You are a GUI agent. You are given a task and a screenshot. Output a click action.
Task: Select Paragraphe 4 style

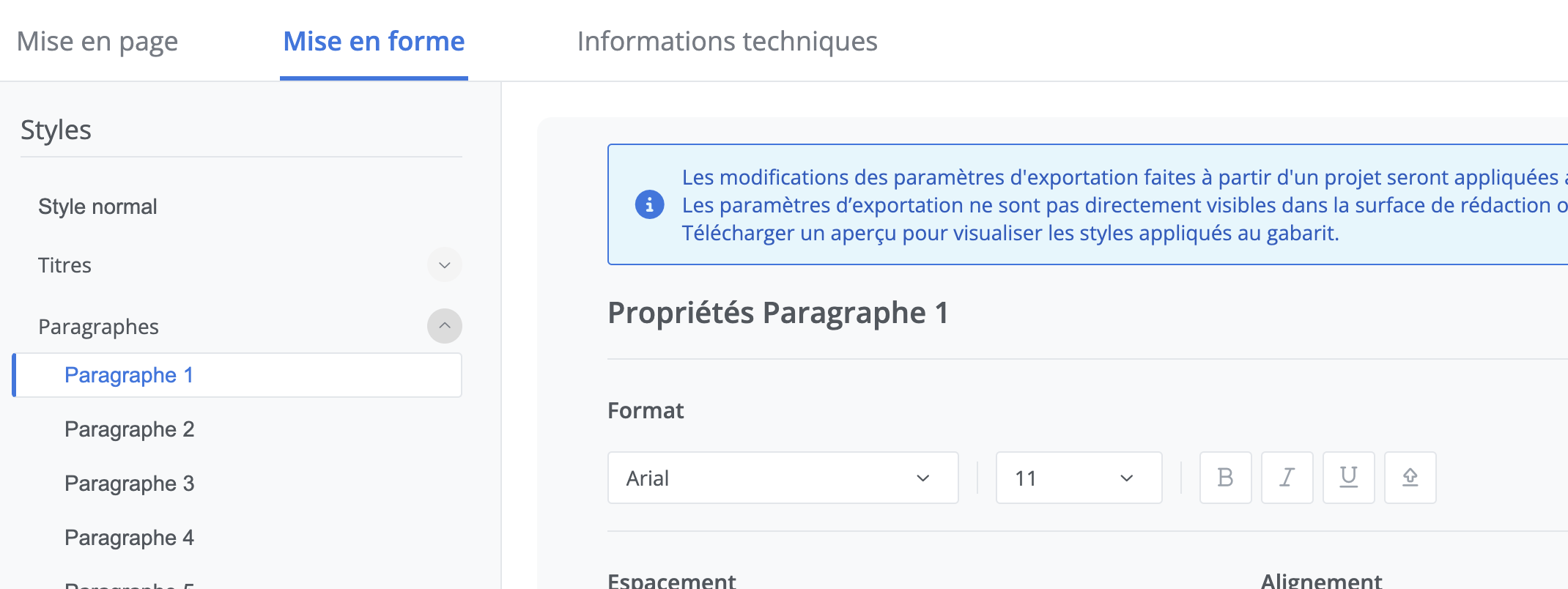pyautogui.click(x=129, y=538)
